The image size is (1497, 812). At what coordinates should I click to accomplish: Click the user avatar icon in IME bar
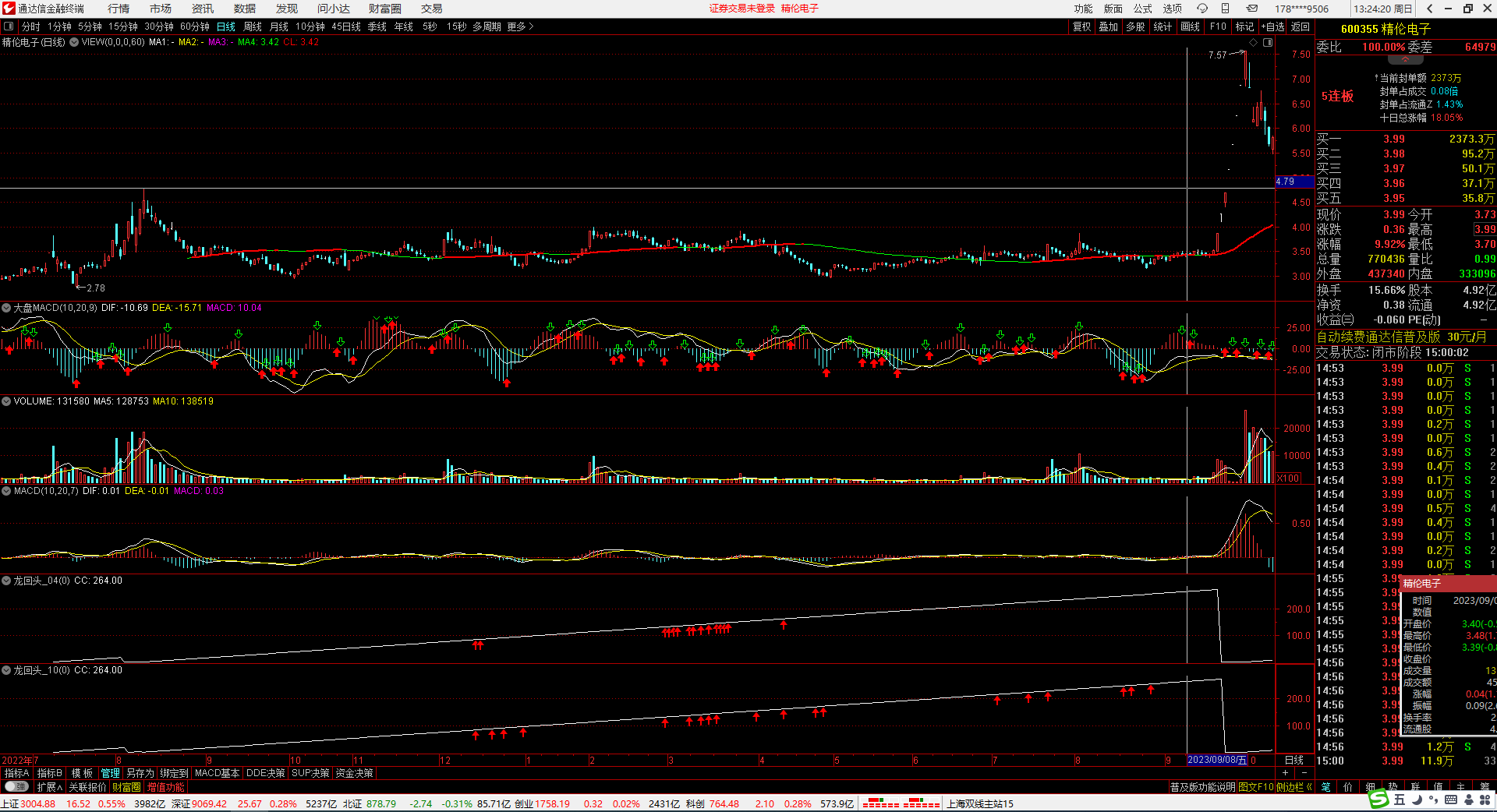click(1468, 800)
